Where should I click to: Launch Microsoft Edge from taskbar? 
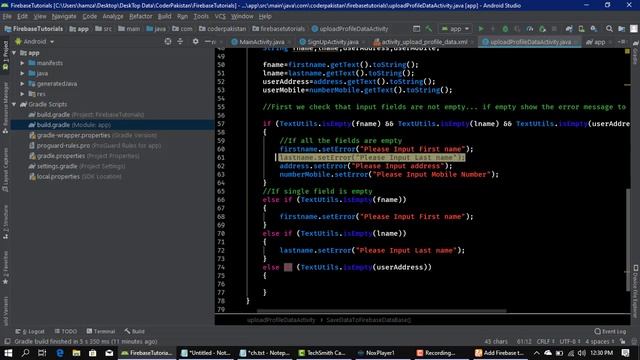[60, 353]
